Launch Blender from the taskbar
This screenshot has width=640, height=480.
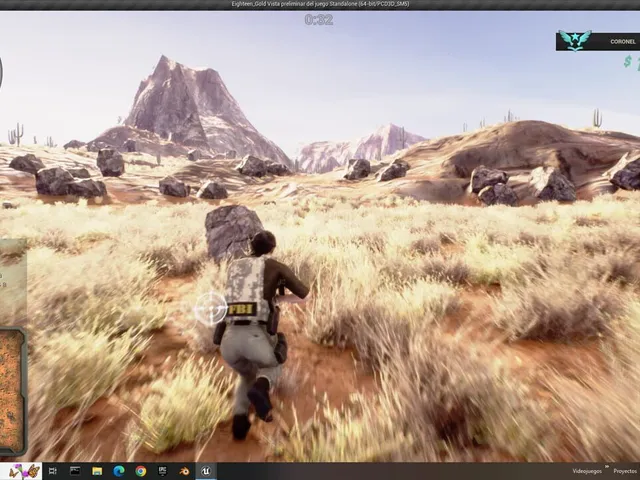(x=184, y=471)
